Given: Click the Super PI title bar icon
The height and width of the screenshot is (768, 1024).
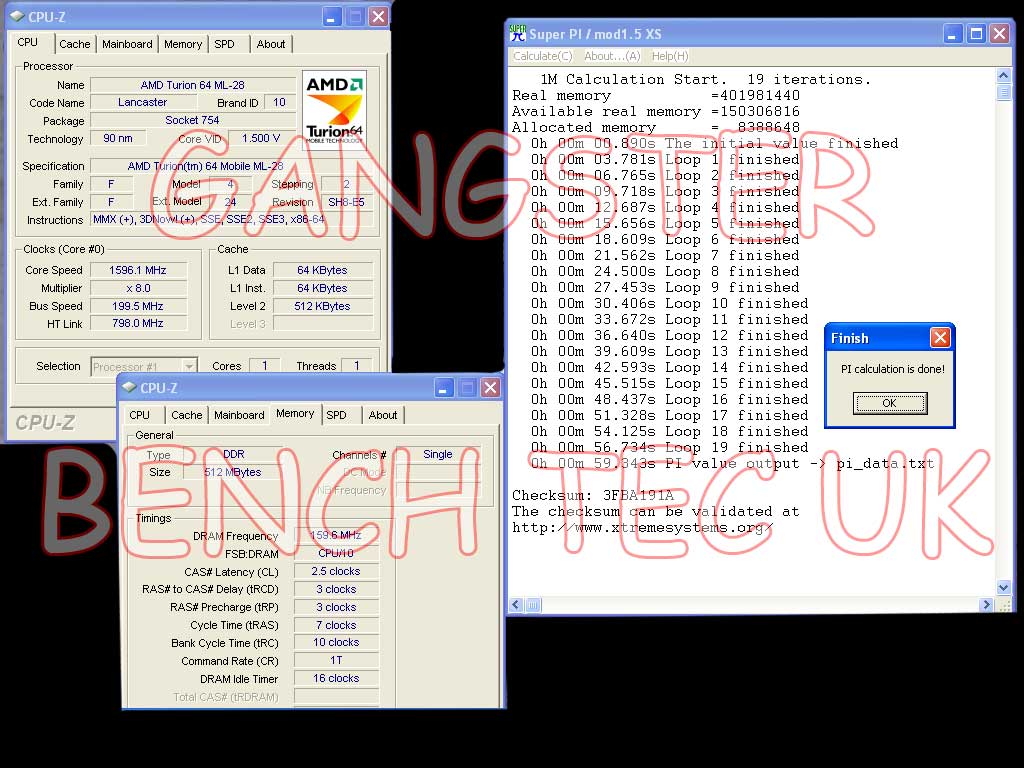Looking at the screenshot, I should click(517, 34).
